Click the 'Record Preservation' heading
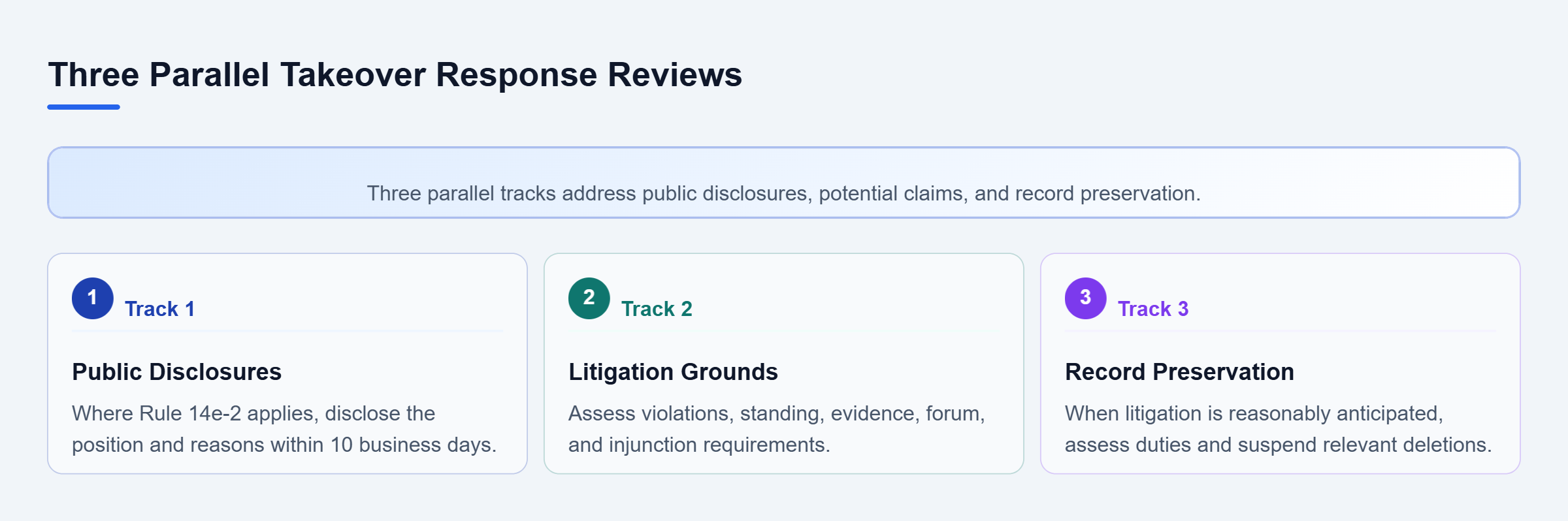 [1179, 371]
